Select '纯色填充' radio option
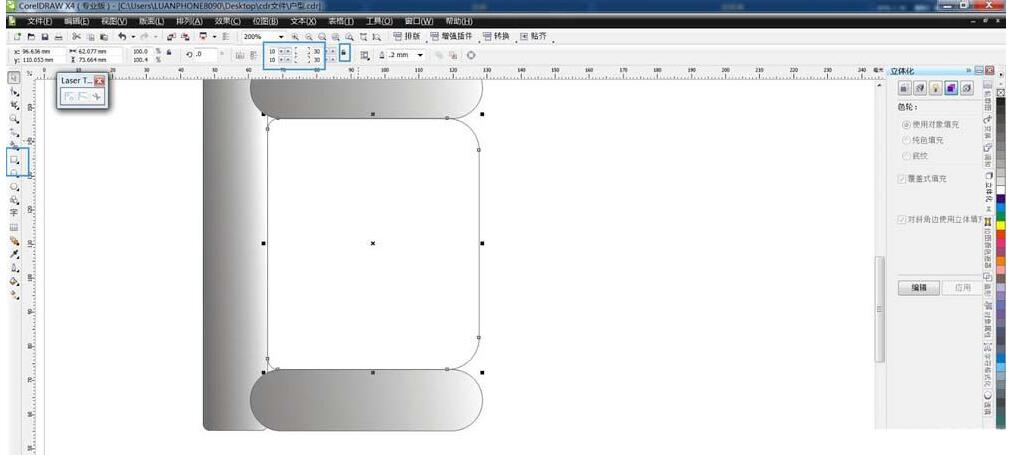This screenshot has width=1014, height=455. coord(906,140)
